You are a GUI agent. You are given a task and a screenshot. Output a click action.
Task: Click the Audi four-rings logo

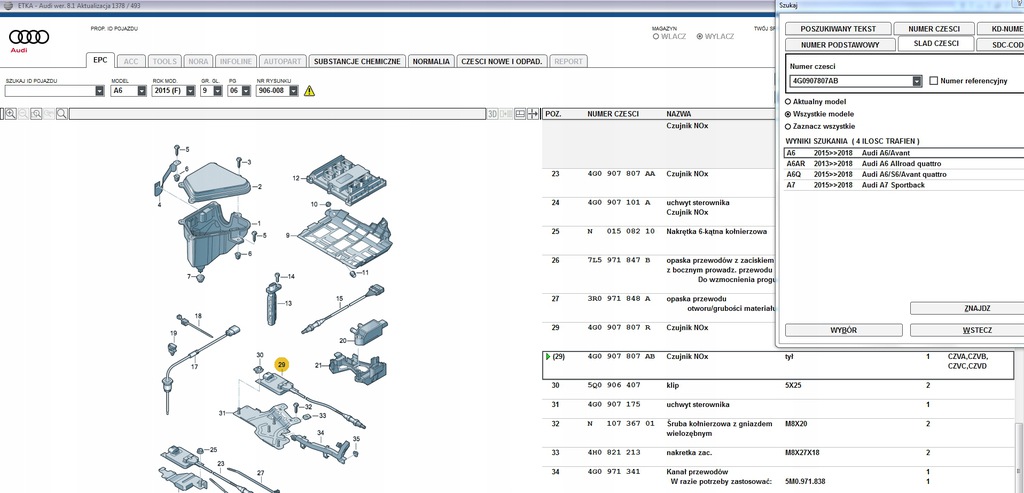29,37
